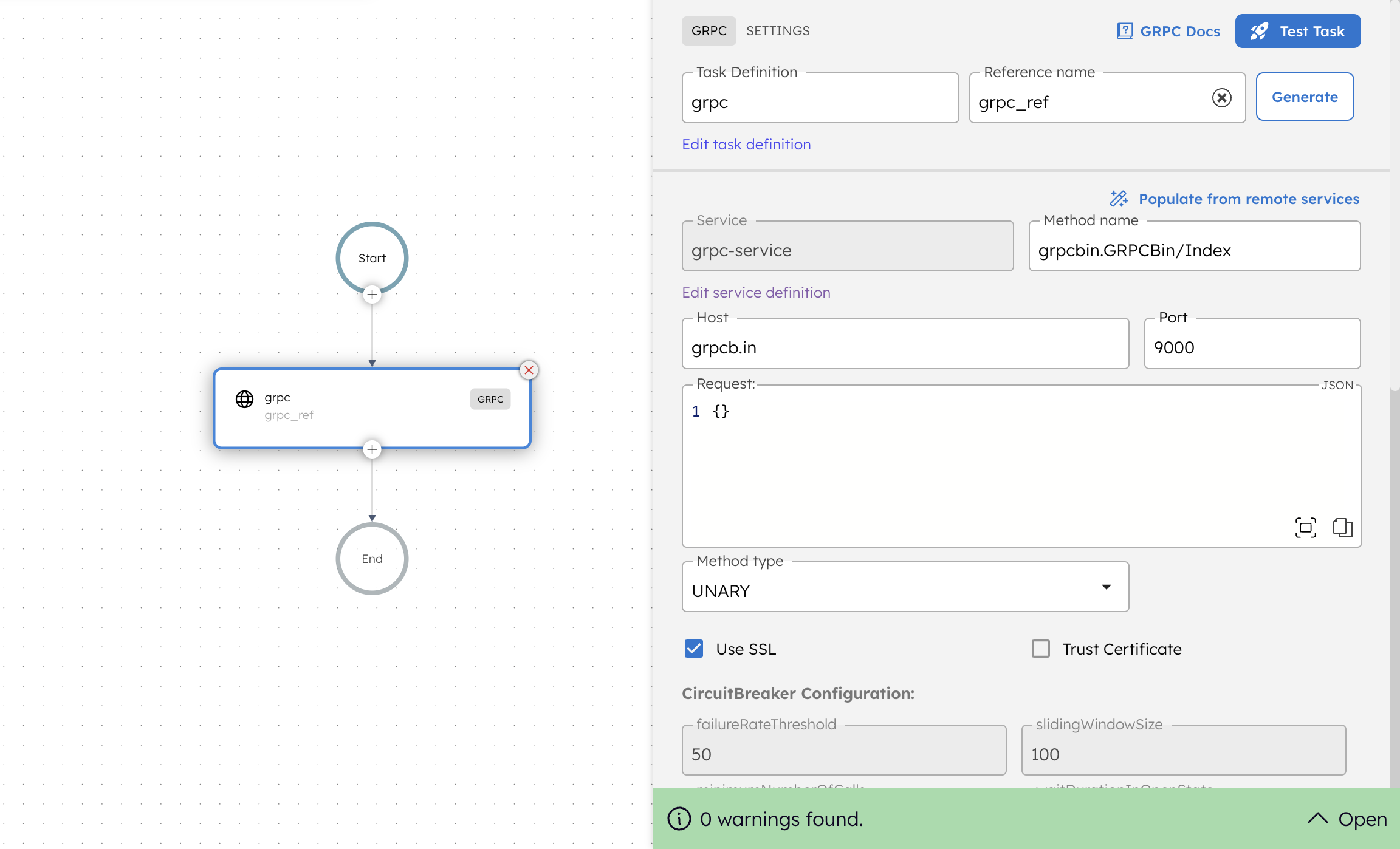1400x849 pixels.
Task: Click the globe icon on grpc node
Action: click(x=244, y=399)
